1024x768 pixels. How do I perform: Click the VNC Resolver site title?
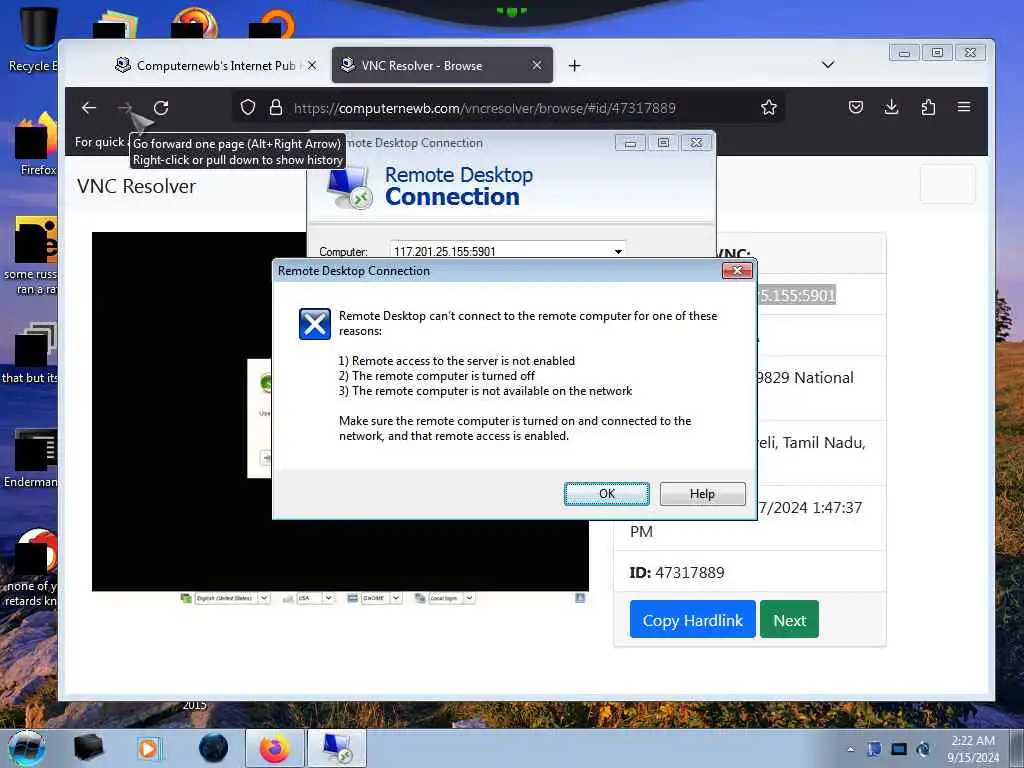pyautogui.click(x=136, y=186)
